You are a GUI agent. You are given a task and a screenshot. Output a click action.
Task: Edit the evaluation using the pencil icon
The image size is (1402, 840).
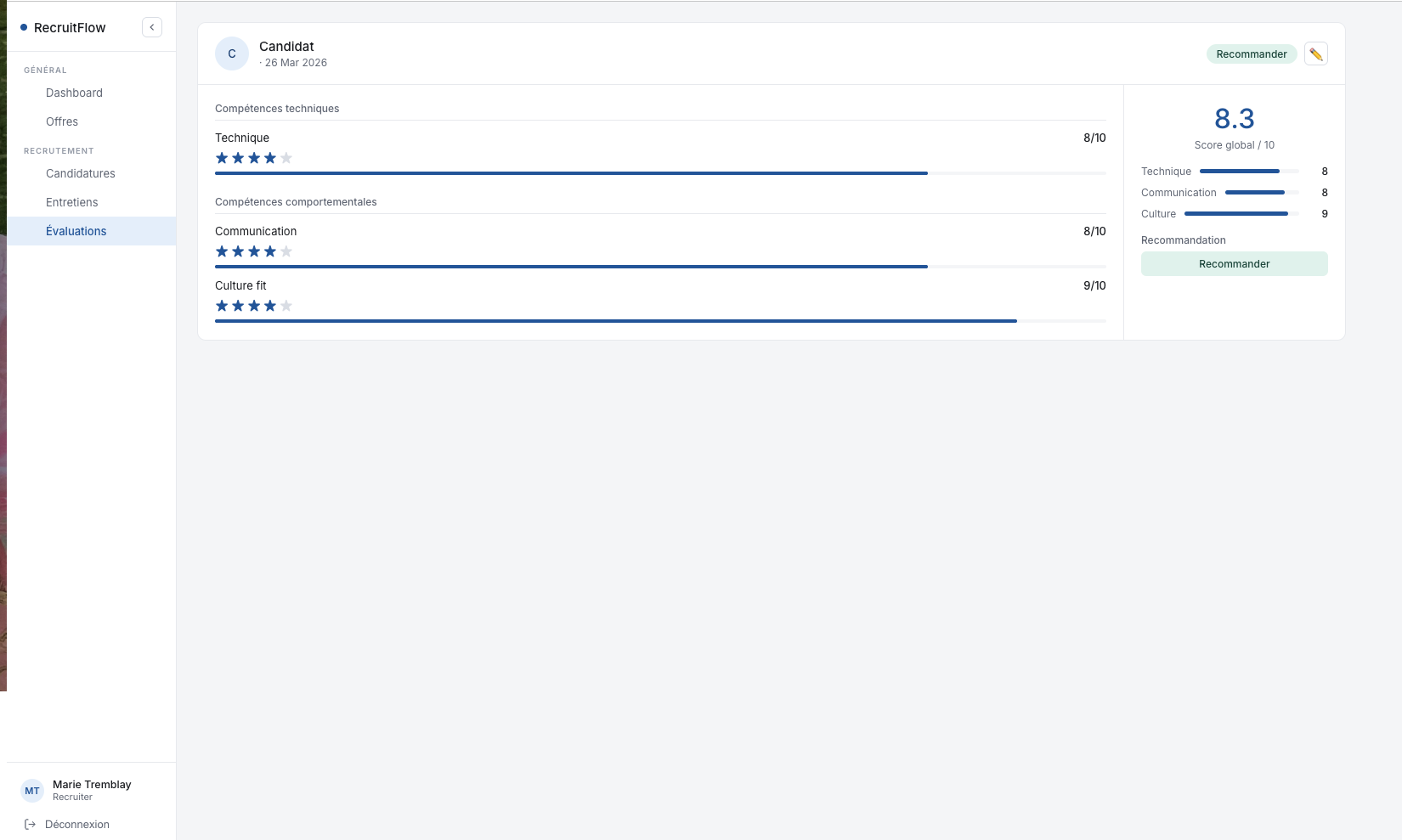[1315, 54]
